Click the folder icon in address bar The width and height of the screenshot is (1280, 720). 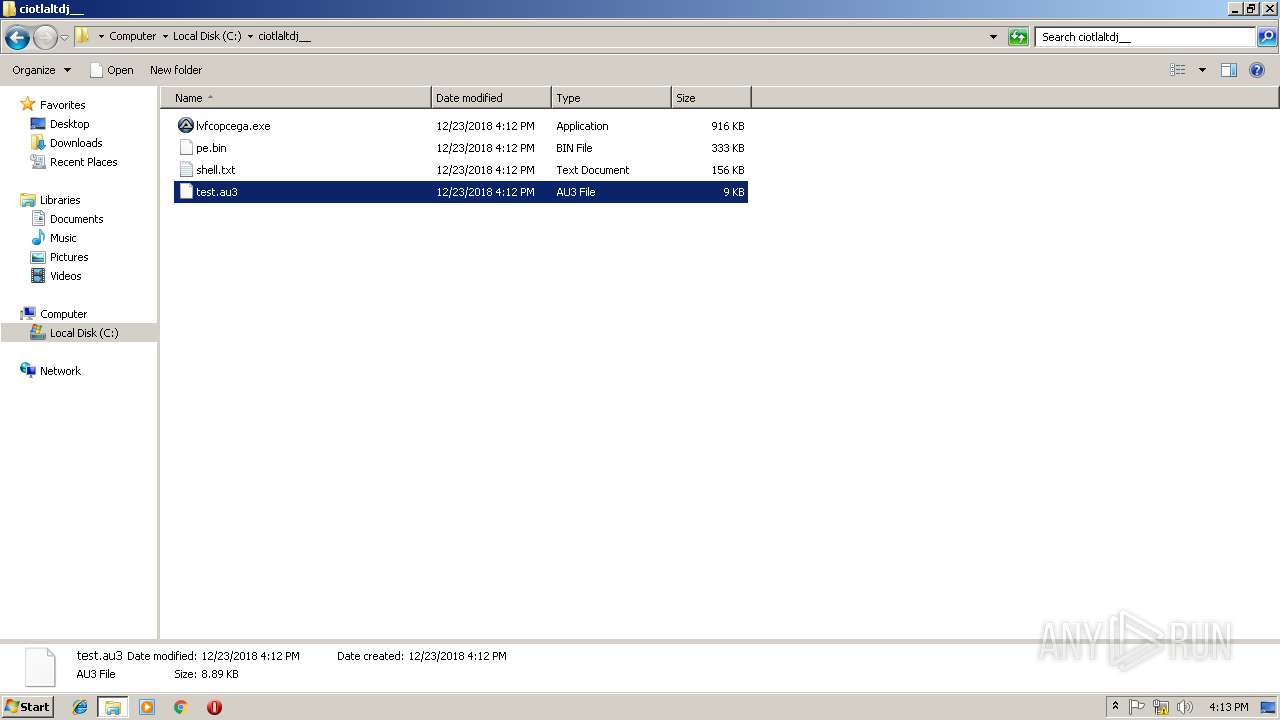83,36
